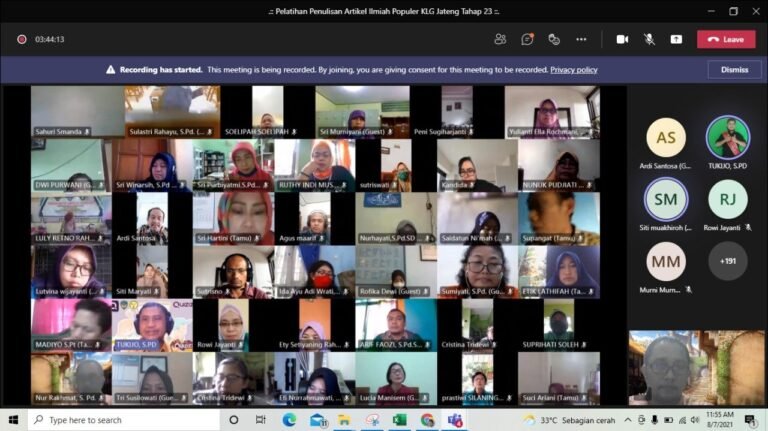Select Tri Susilowati video tile

tap(152, 379)
